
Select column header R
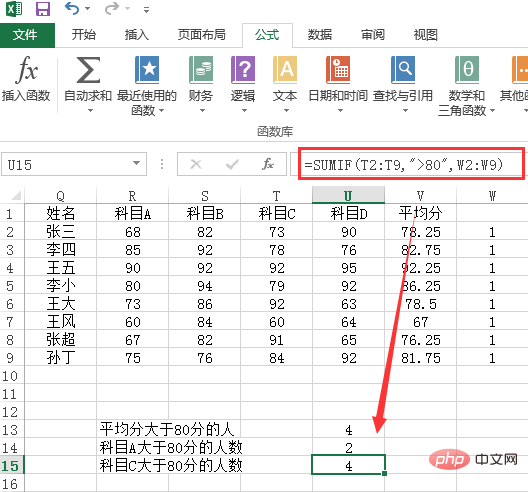tap(132, 195)
